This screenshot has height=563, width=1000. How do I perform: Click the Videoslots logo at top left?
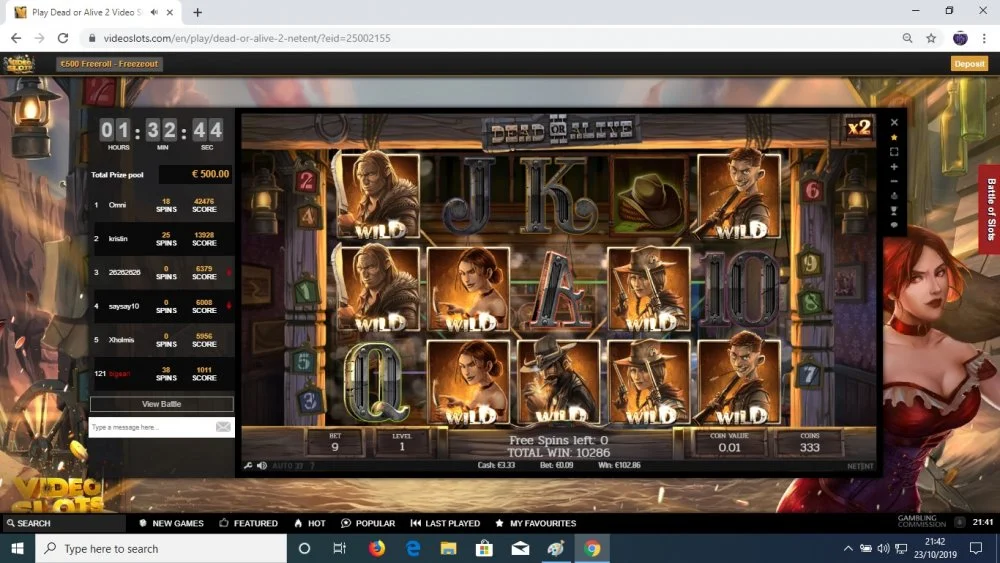pyautogui.click(x=19, y=64)
